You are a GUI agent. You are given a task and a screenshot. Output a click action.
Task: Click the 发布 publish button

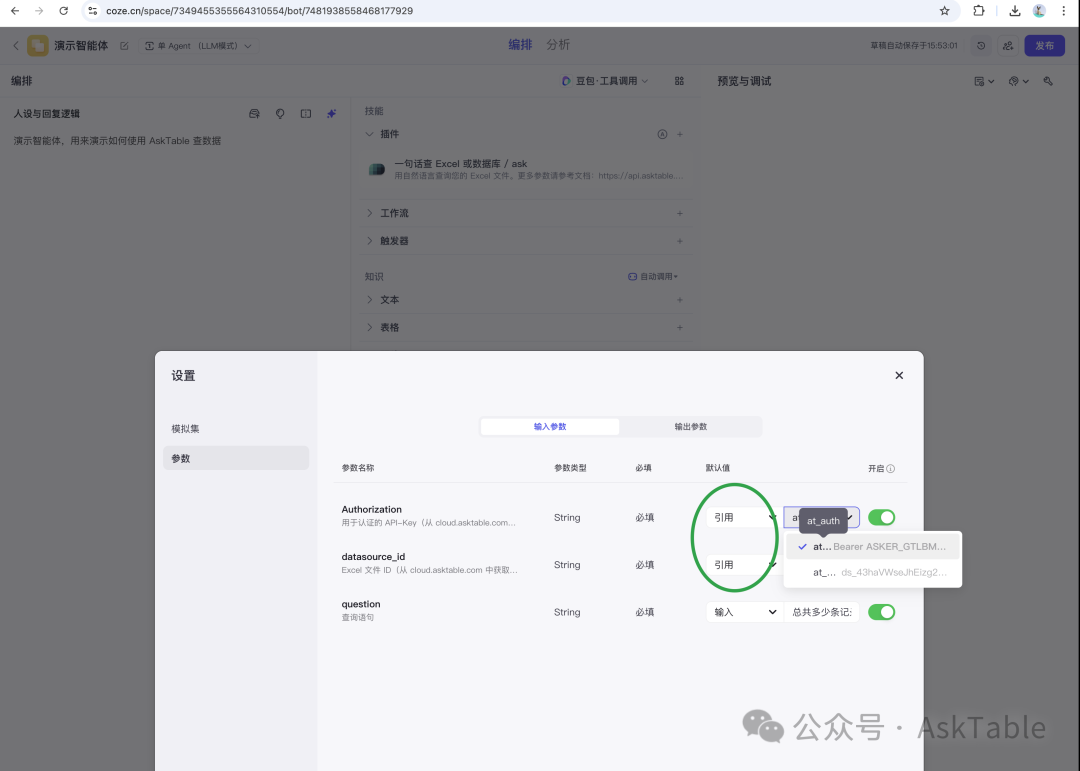[x=1044, y=45]
